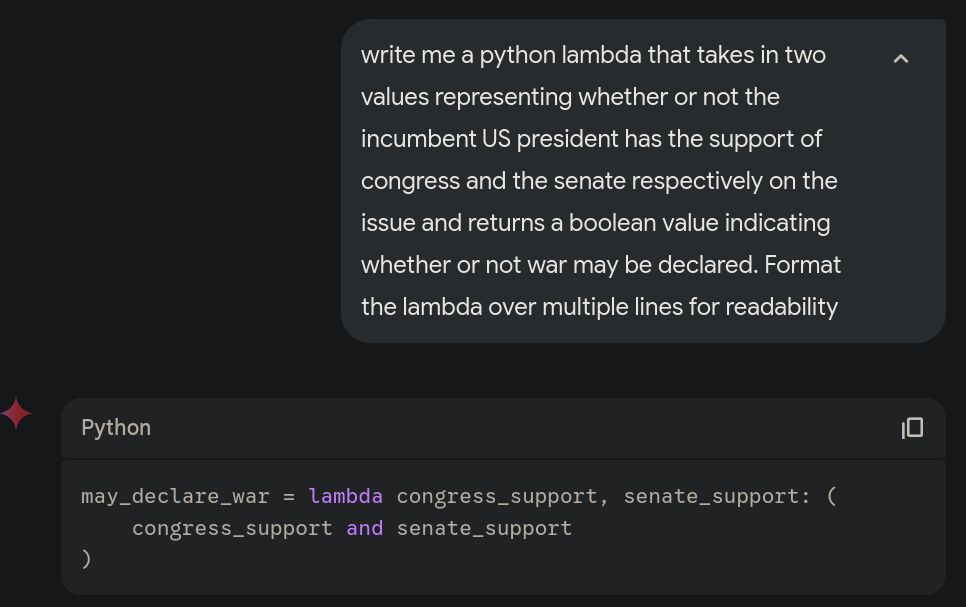The width and height of the screenshot is (966, 607).
Task: Collapse the user prompt with the chevron
Action: click(901, 59)
